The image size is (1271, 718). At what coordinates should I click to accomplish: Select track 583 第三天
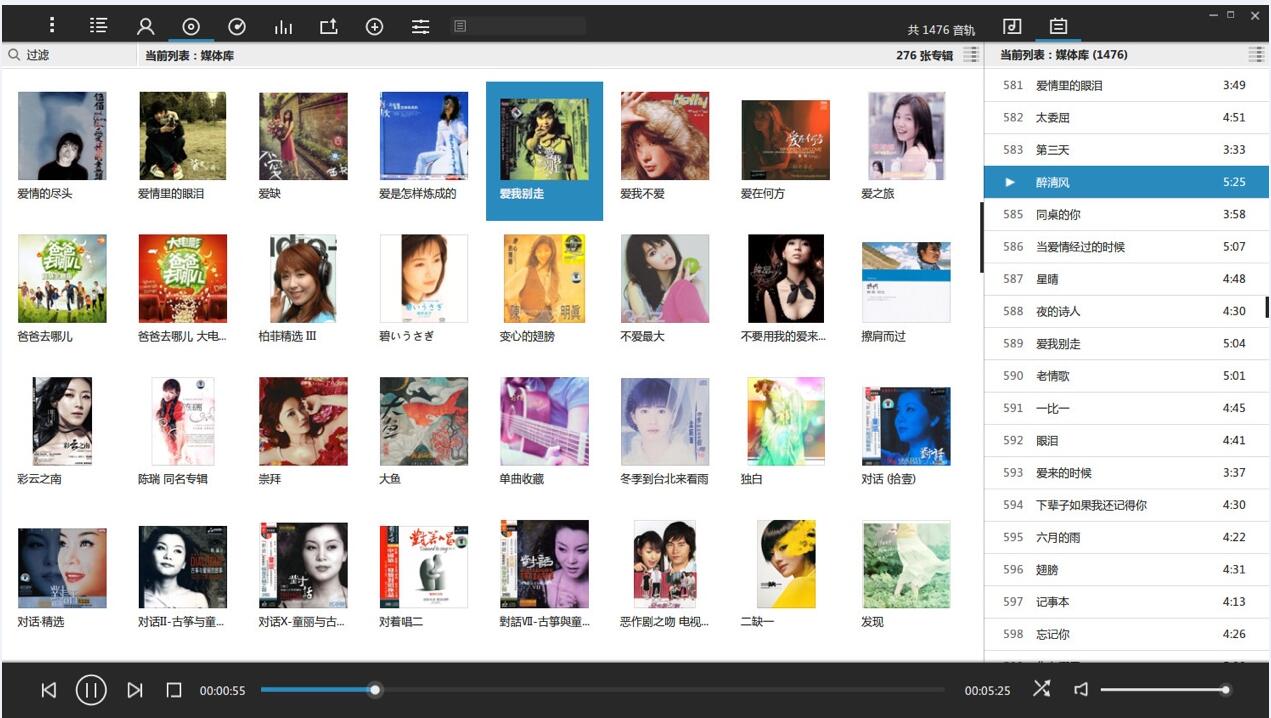[x=1126, y=150]
